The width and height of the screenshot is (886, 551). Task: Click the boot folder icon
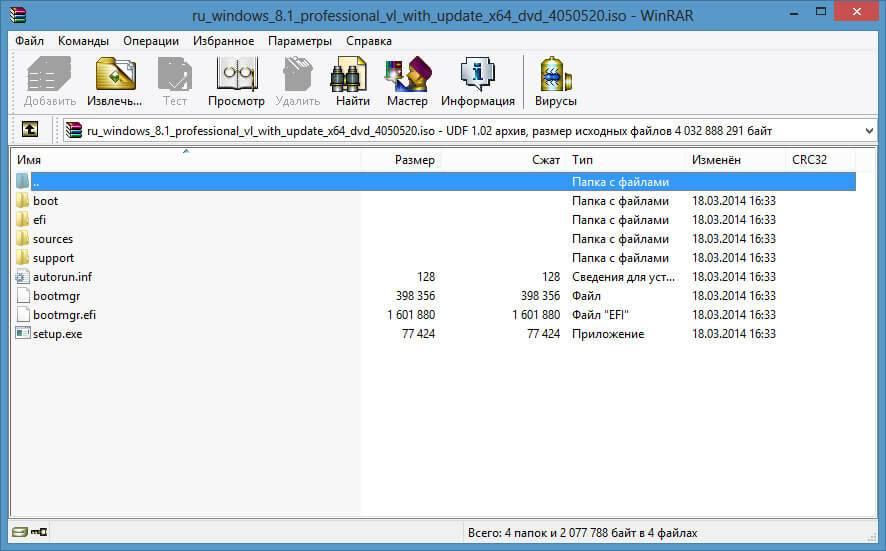(x=23, y=201)
